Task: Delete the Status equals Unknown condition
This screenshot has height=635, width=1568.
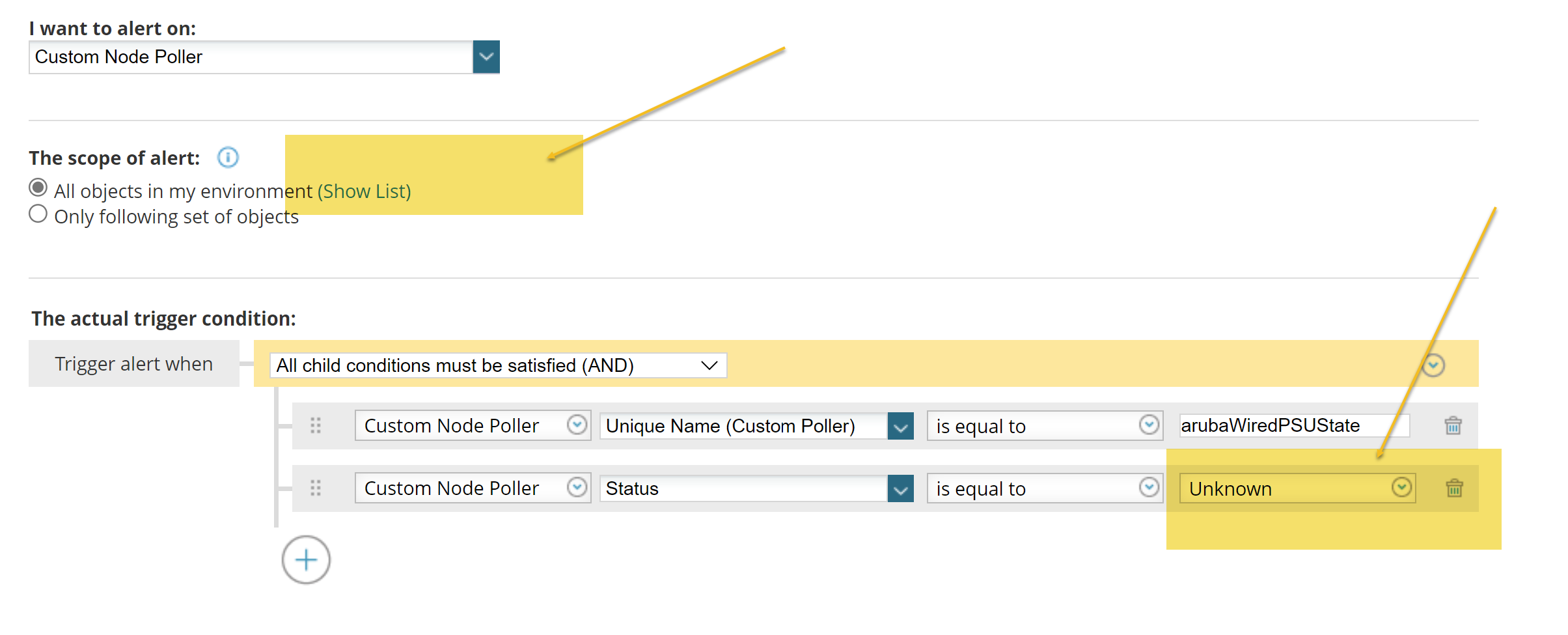Action: click(x=1454, y=488)
